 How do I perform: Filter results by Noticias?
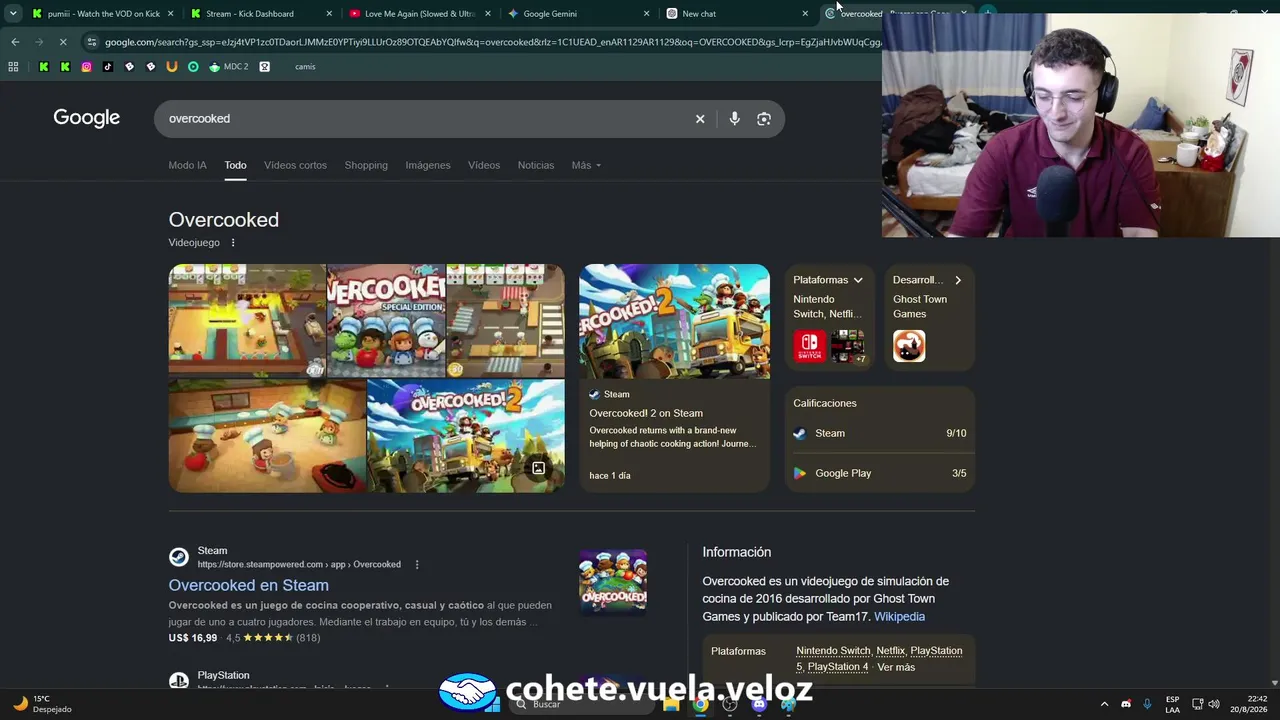click(536, 165)
